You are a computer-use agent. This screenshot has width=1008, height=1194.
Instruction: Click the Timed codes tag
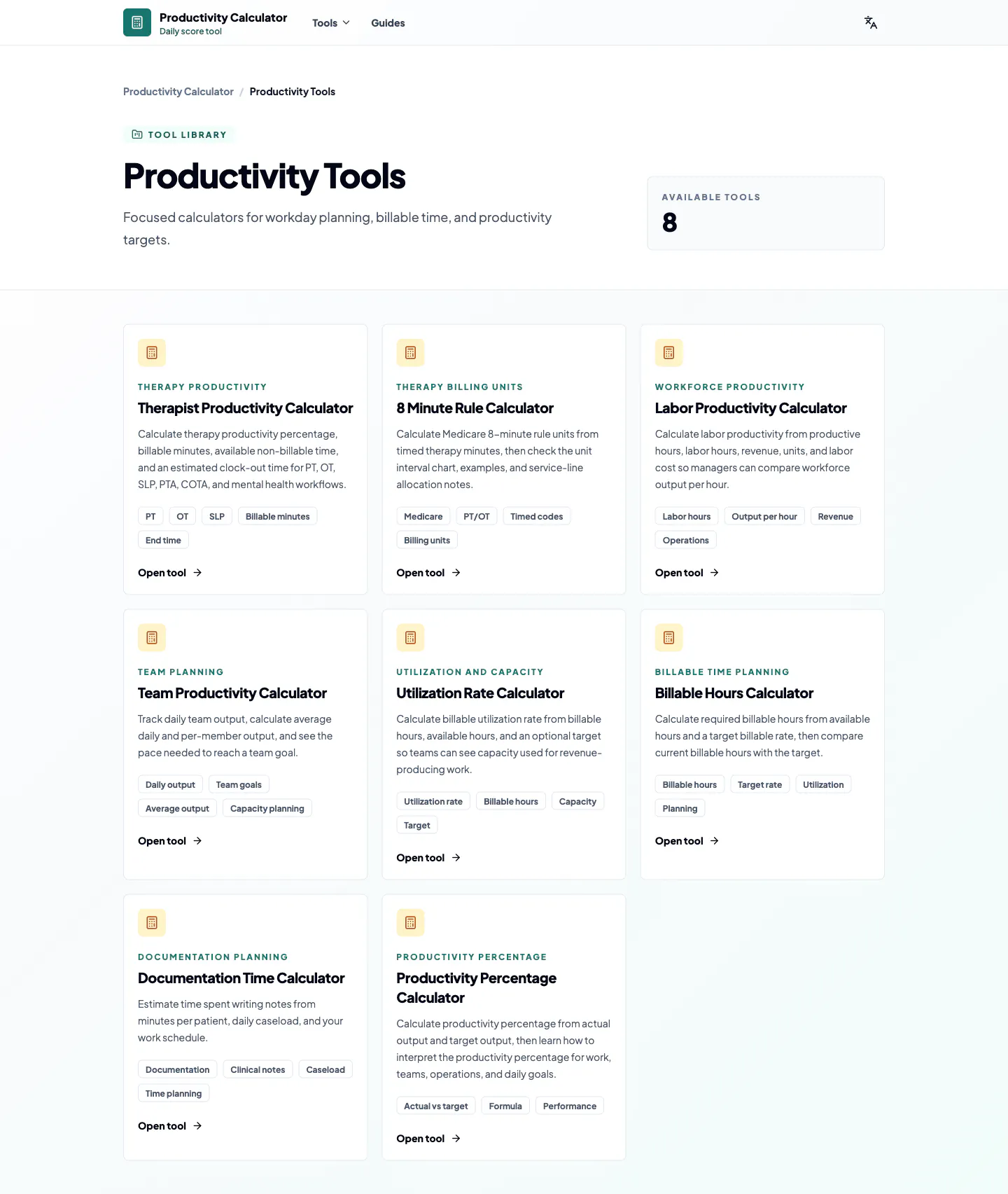pyautogui.click(x=537, y=517)
